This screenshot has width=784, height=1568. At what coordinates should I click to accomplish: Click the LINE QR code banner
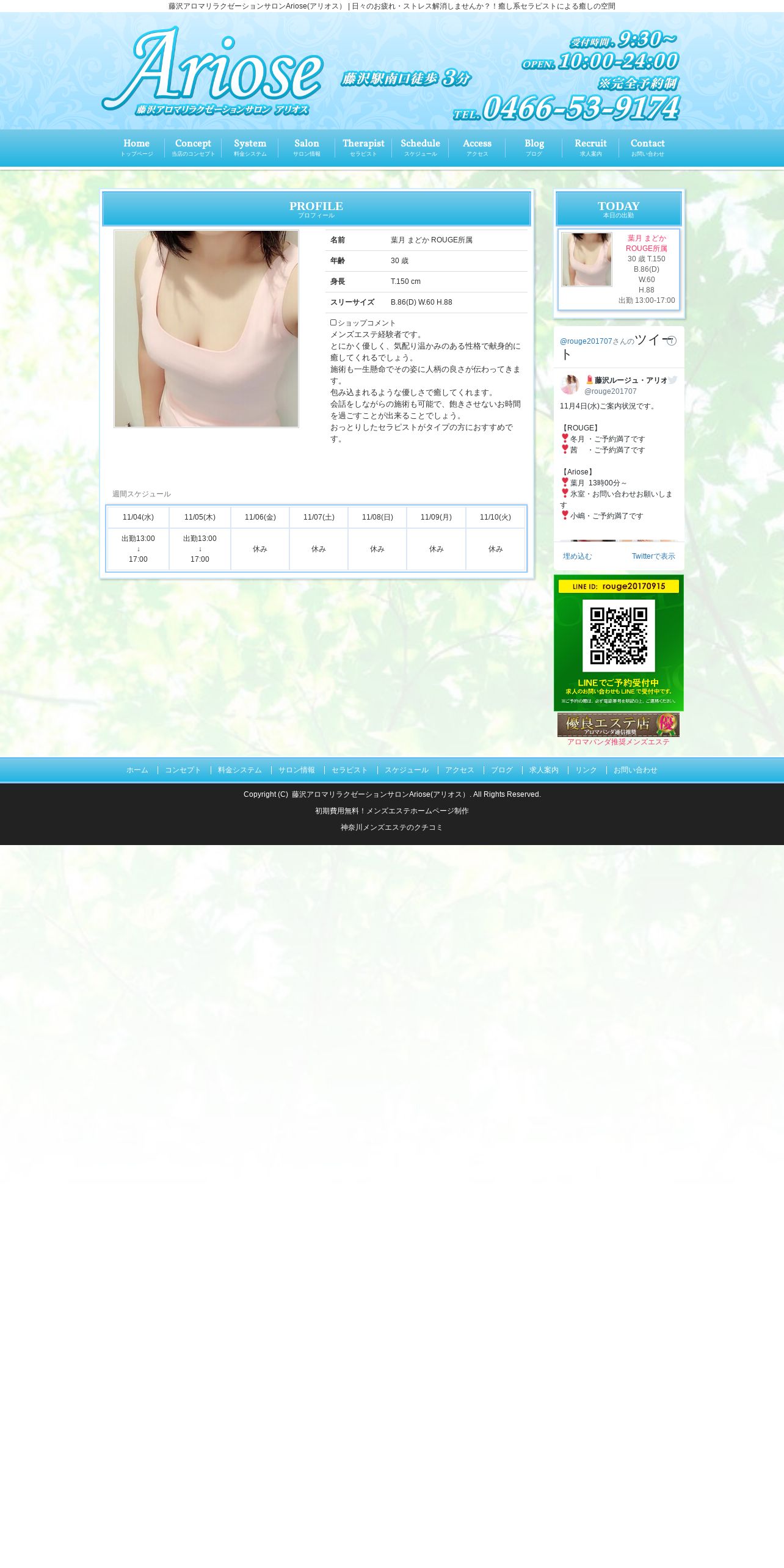point(619,643)
